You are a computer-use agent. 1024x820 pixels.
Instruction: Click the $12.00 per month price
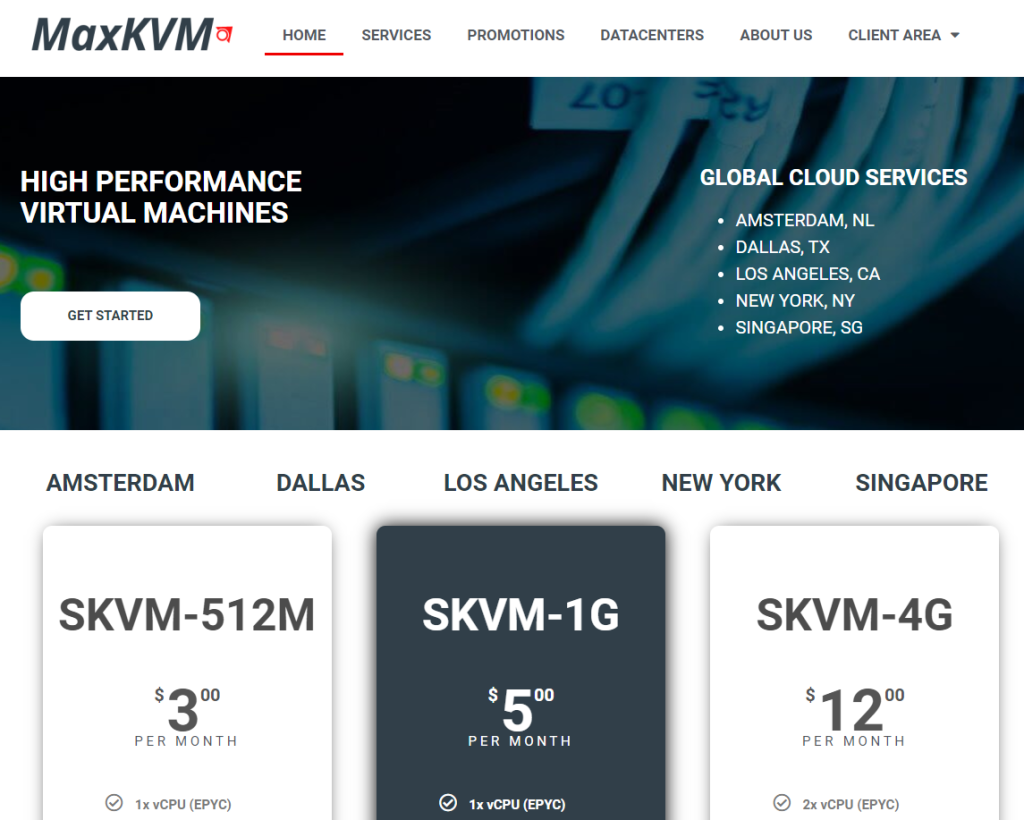pos(854,716)
